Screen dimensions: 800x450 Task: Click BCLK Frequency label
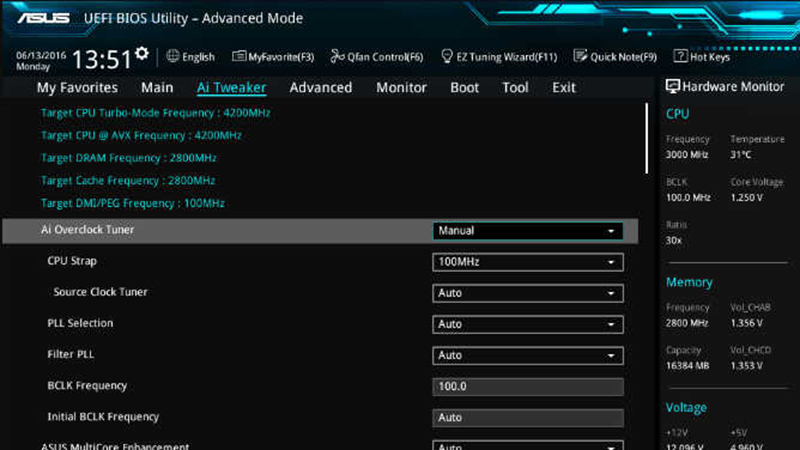(x=87, y=386)
